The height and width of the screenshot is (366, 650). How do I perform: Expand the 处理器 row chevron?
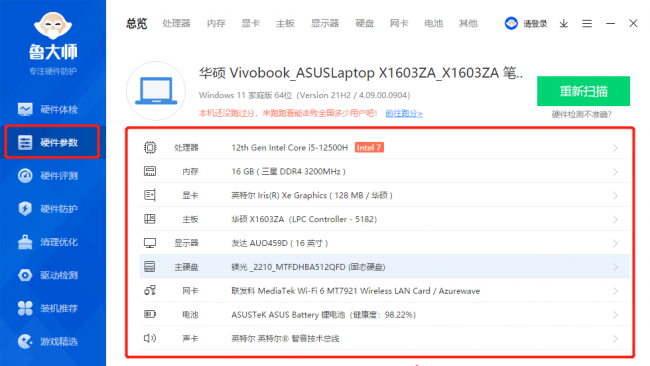(615, 148)
